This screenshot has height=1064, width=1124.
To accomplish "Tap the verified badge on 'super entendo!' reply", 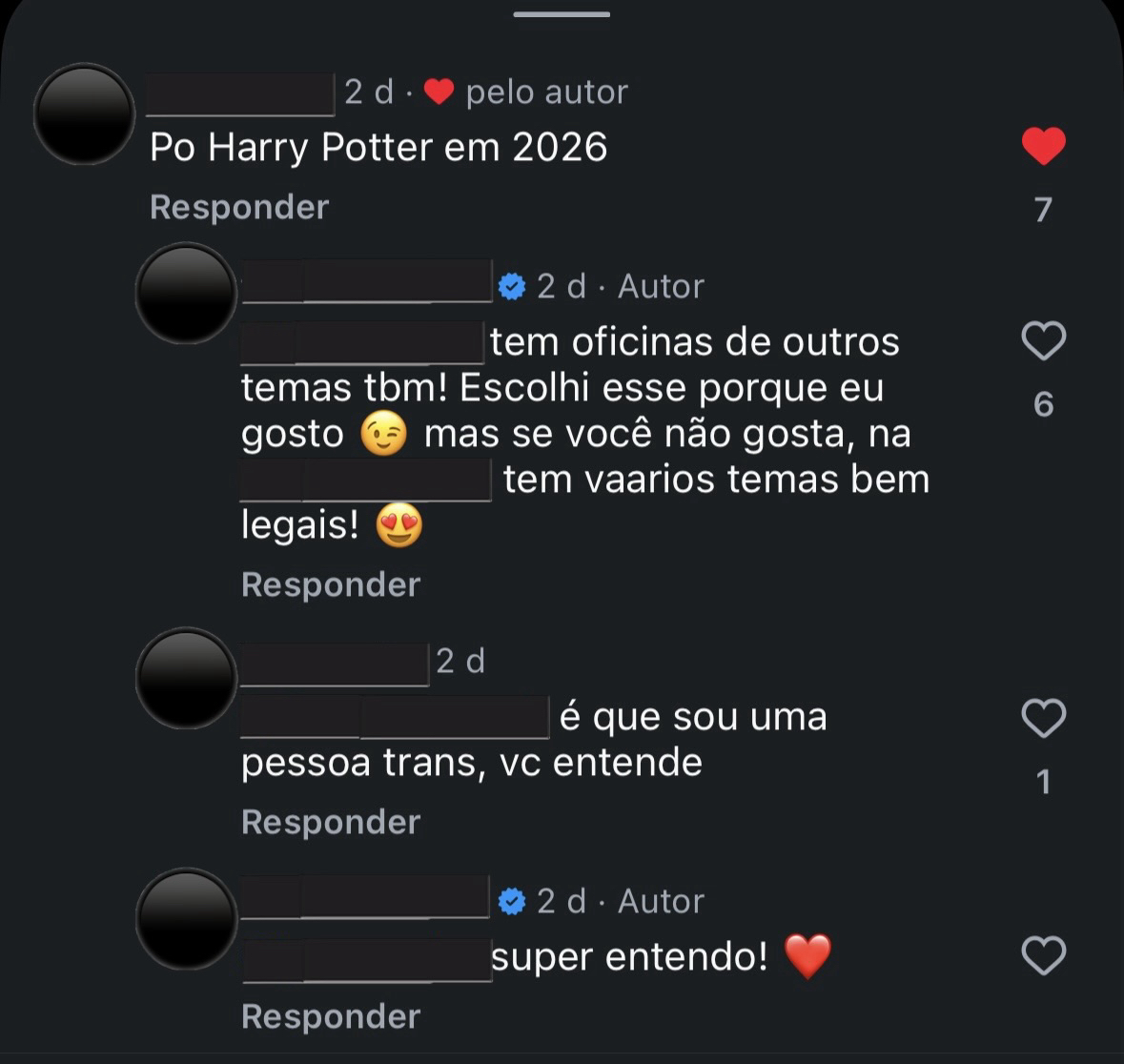I will point(512,901).
